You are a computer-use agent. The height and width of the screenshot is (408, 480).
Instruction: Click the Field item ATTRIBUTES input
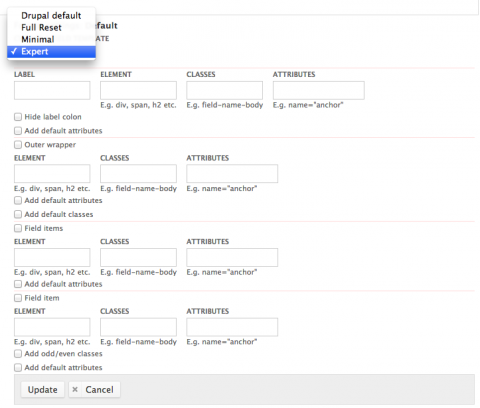(x=232, y=327)
